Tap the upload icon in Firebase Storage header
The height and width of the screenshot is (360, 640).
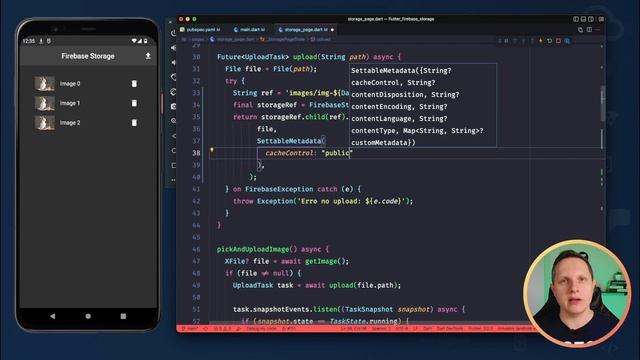pos(148,56)
